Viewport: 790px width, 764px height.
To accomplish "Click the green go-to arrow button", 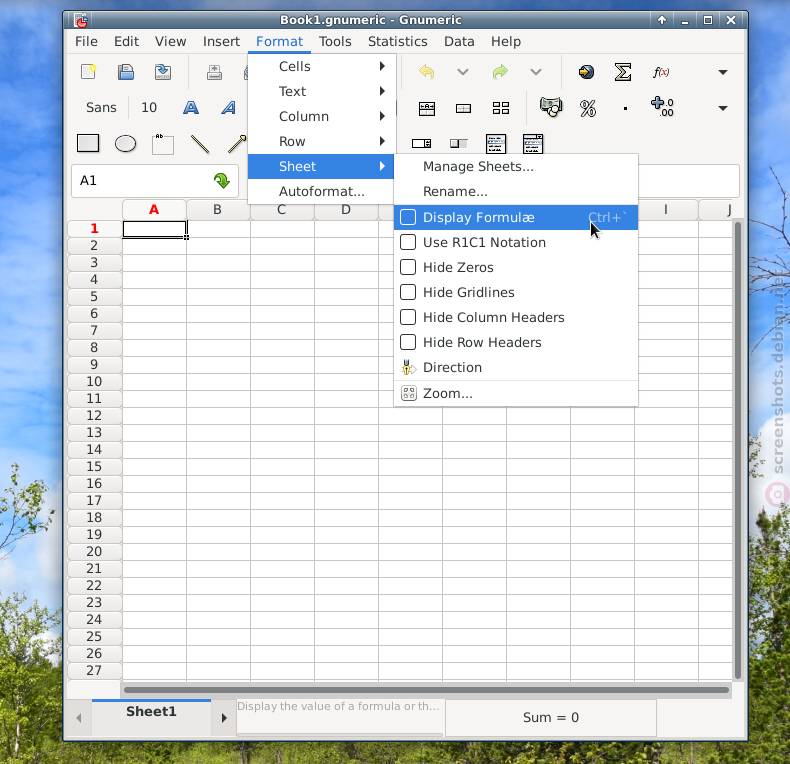I will pyautogui.click(x=222, y=180).
